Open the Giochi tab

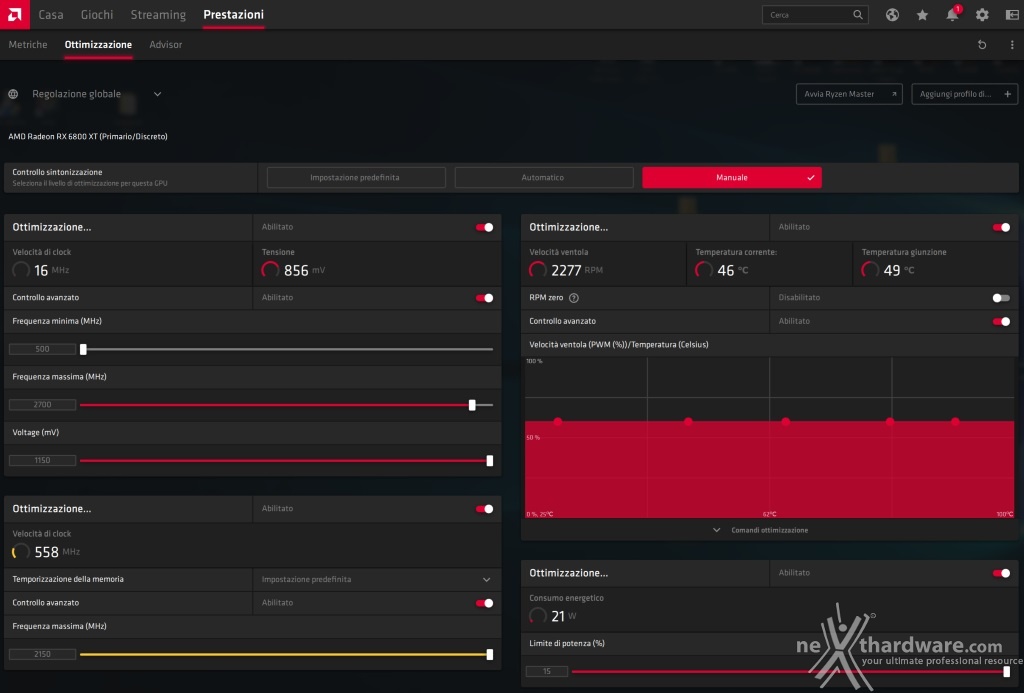pos(97,14)
